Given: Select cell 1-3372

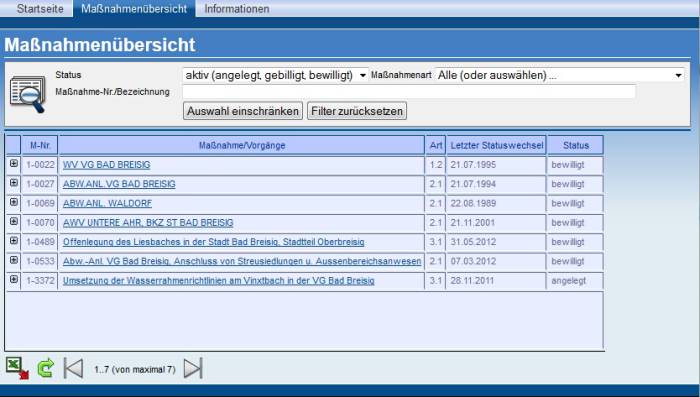Looking at the screenshot, I should [40, 280].
